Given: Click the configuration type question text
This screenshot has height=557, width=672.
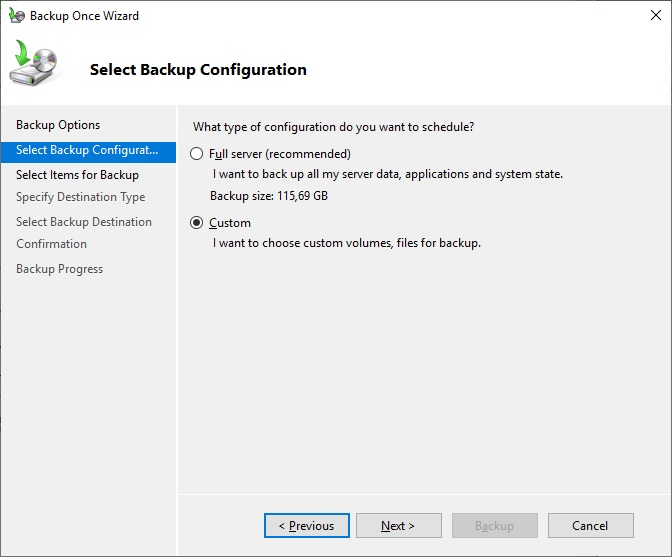Looking at the screenshot, I should point(333,127).
